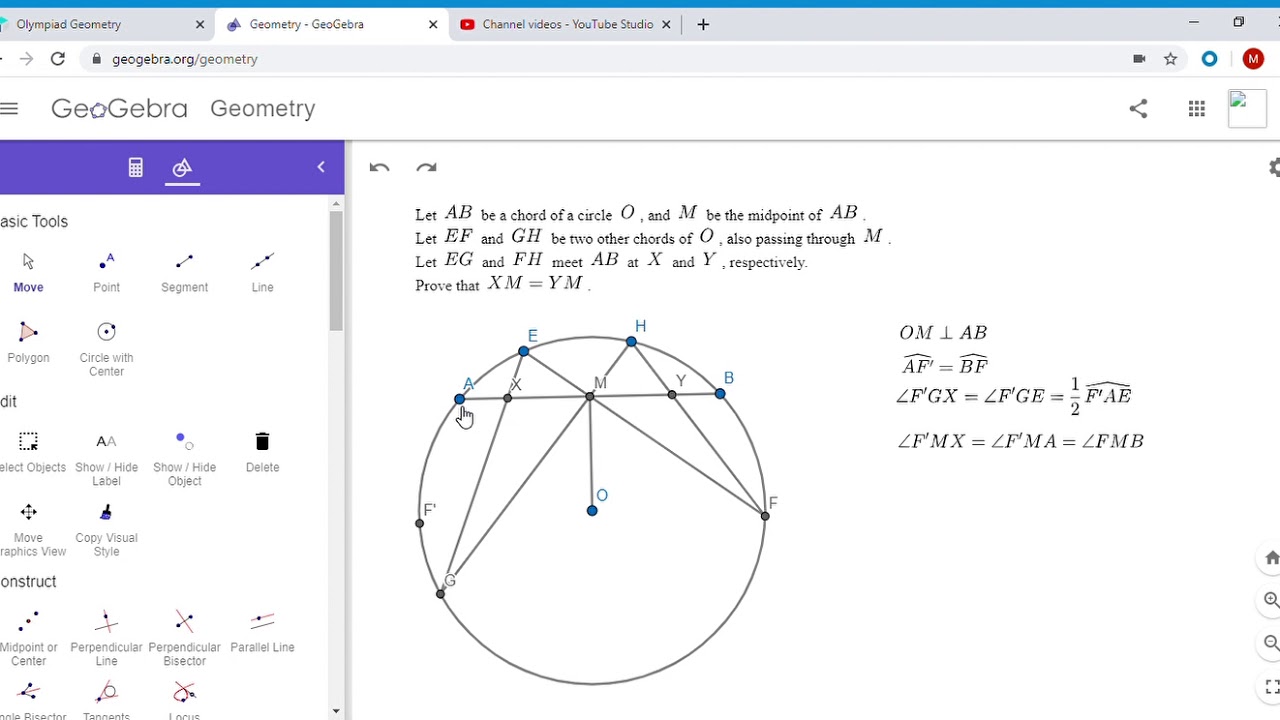Select intersection point X on chord AB

click(x=508, y=398)
